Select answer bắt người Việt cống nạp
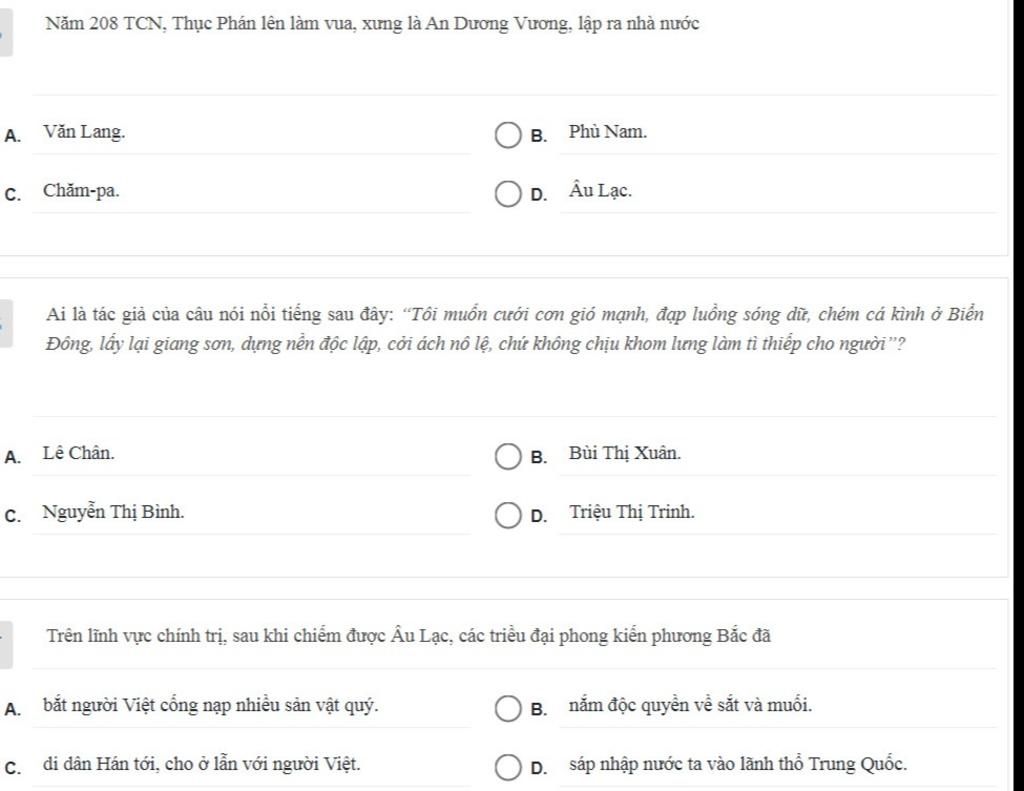 coord(210,705)
